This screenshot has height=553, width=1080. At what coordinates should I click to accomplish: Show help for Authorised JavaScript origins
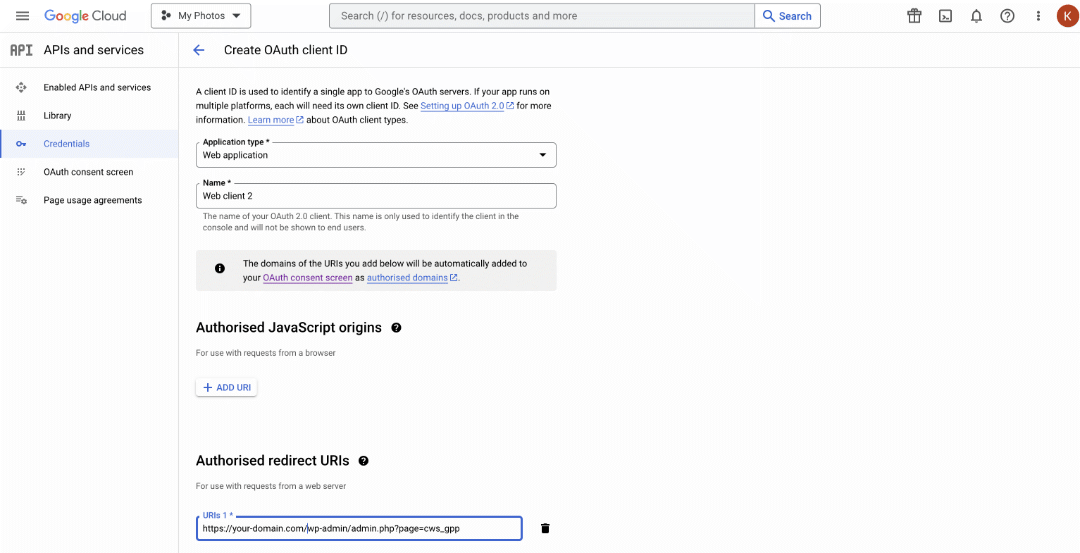[x=396, y=328]
